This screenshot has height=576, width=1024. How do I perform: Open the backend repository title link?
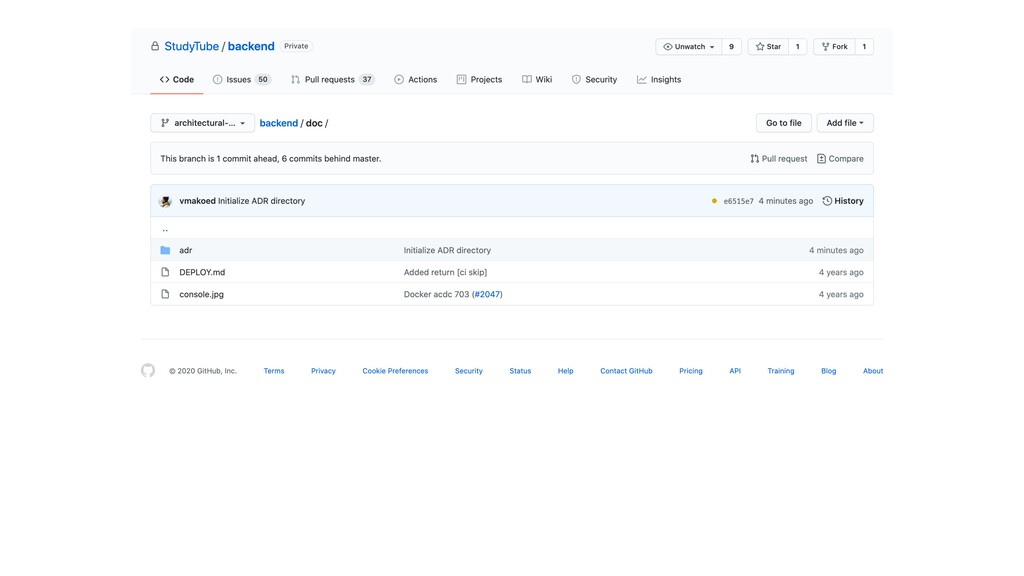coord(251,46)
